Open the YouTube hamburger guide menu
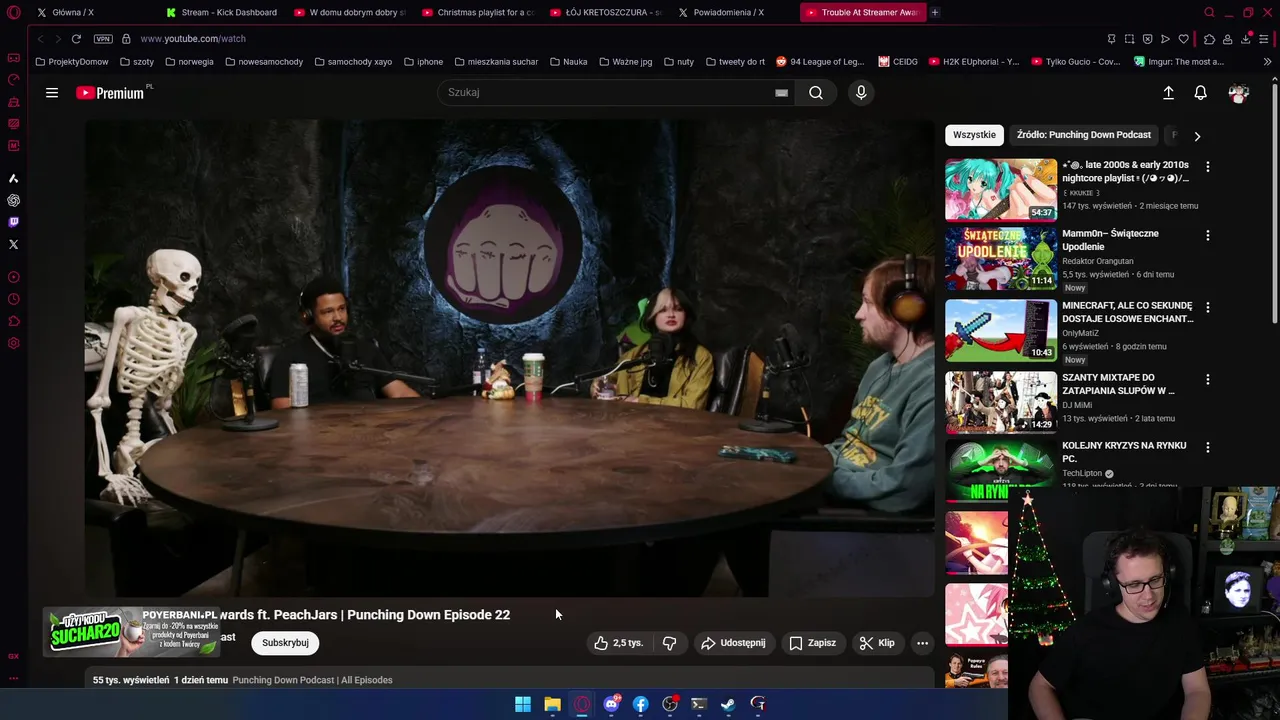 pyautogui.click(x=52, y=93)
